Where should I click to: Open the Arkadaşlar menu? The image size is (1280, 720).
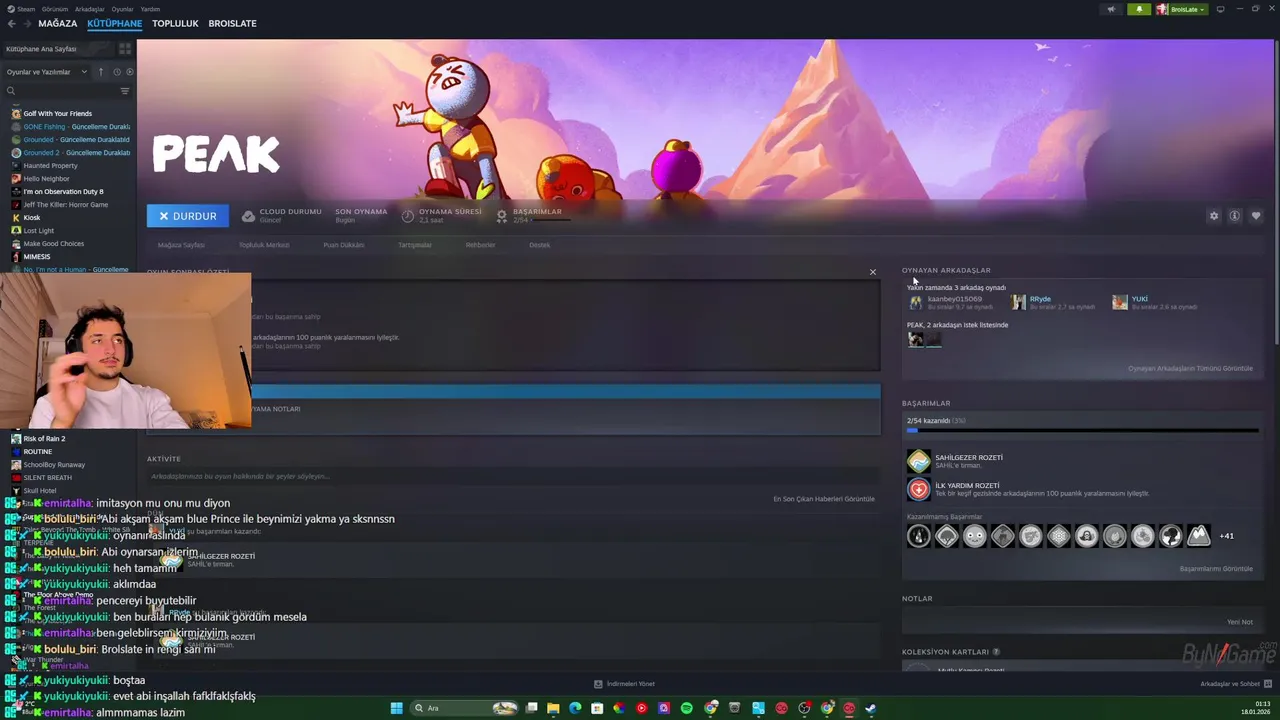[89, 9]
